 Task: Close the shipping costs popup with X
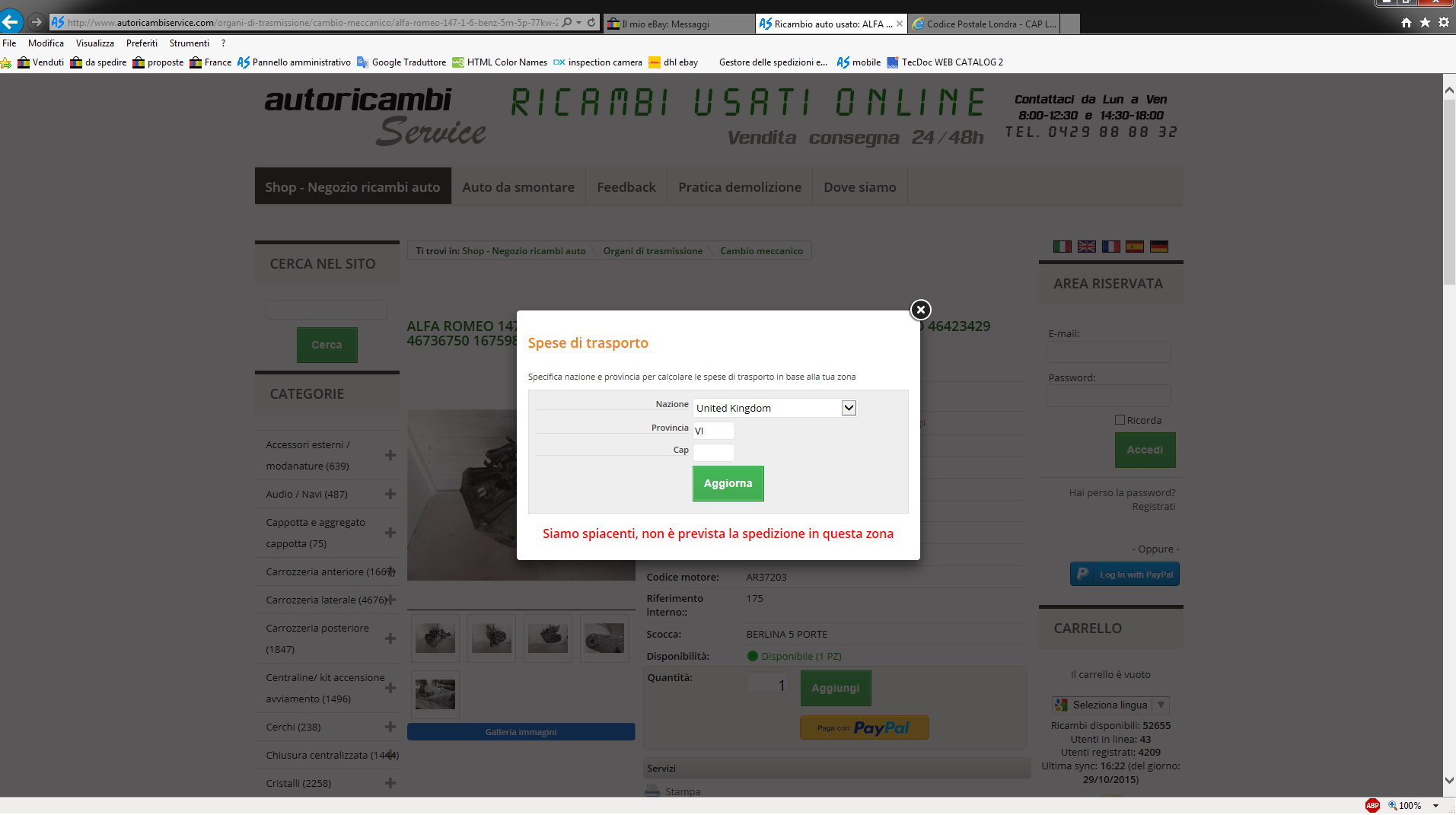[x=921, y=310]
